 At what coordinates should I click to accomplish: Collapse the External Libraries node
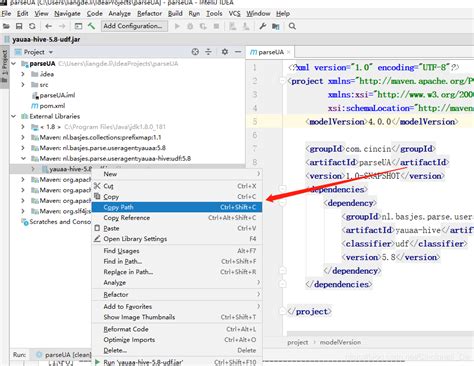[x=14, y=116]
